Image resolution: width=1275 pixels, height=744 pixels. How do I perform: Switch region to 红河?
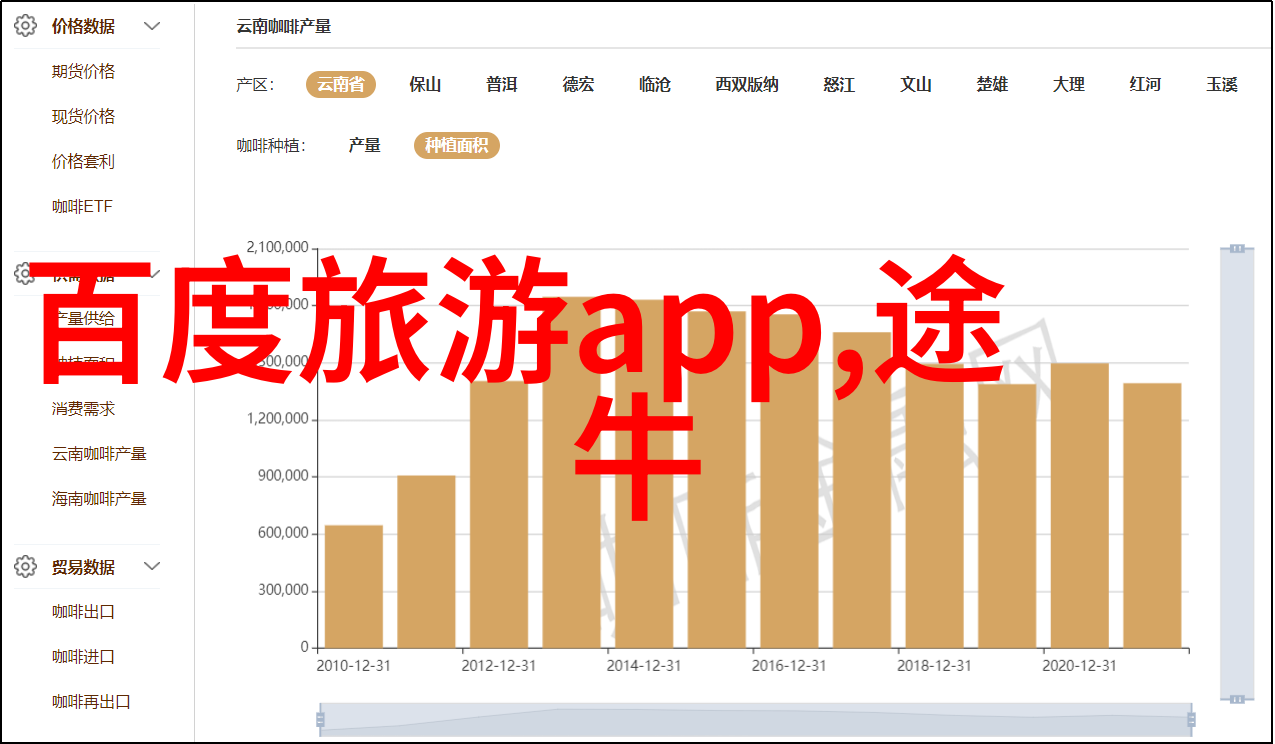[x=1145, y=85]
